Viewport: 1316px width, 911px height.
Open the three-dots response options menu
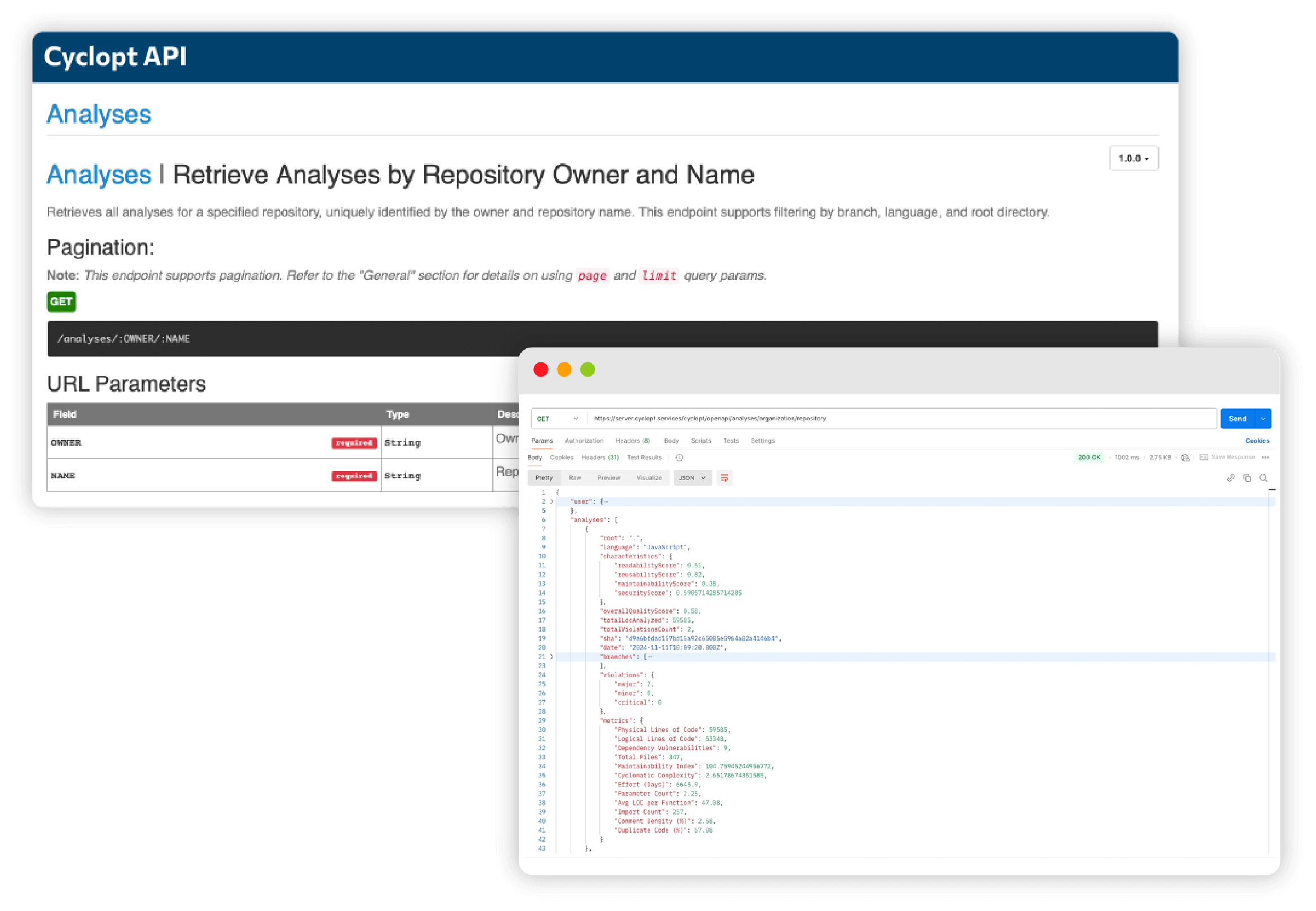tap(1265, 458)
